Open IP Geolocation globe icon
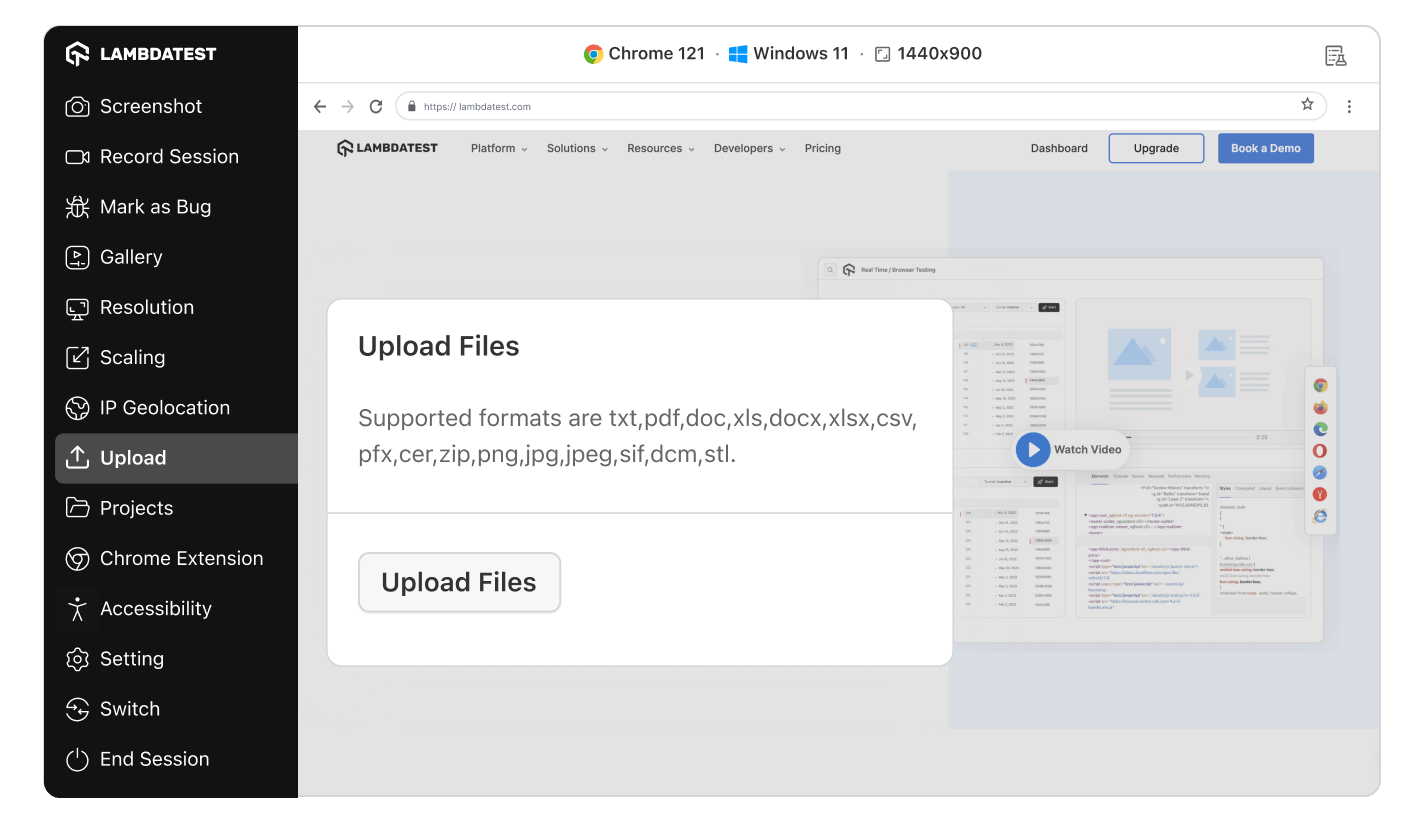Image resolution: width=1424 pixels, height=834 pixels. 77,408
